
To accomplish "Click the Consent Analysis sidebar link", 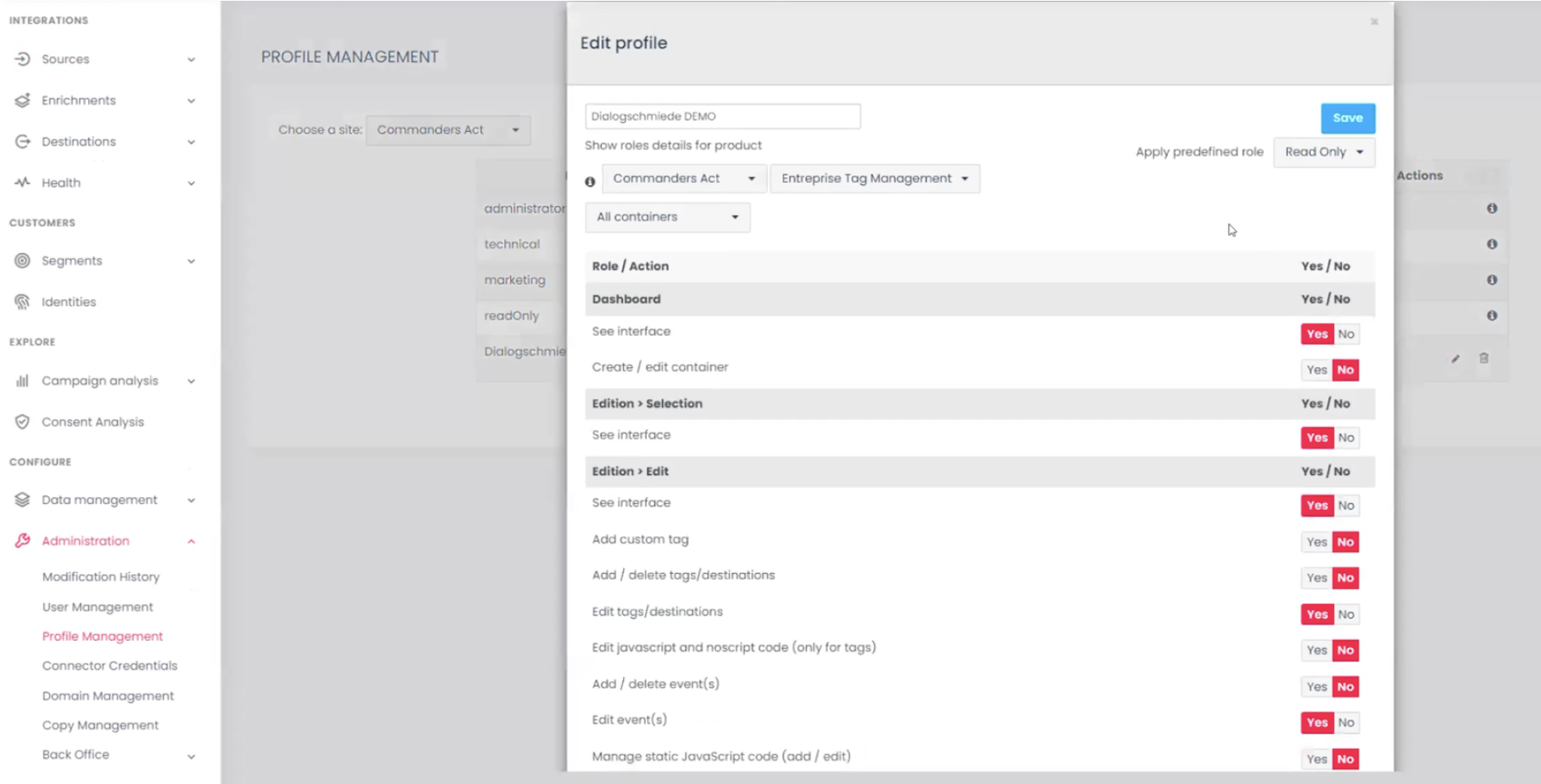I will tap(93, 421).
